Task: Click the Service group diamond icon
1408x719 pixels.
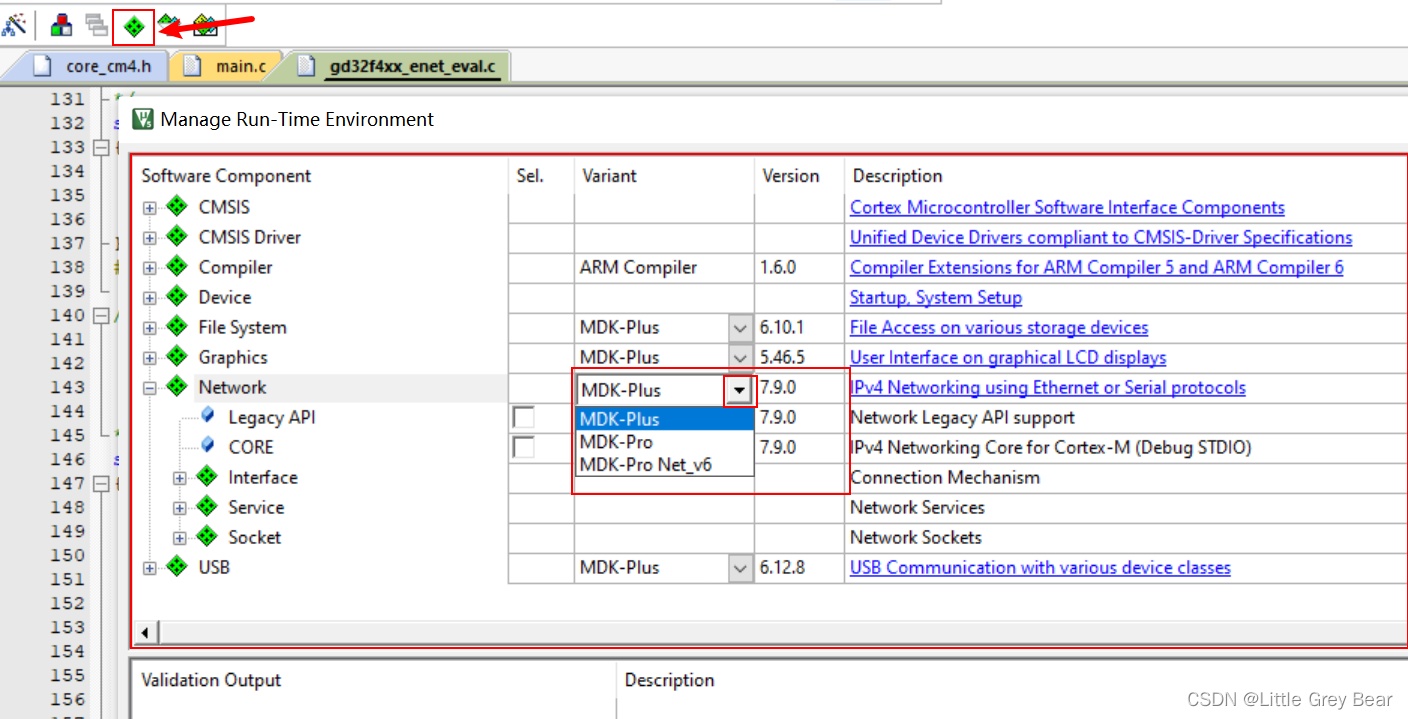Action: tap(207, 507)
